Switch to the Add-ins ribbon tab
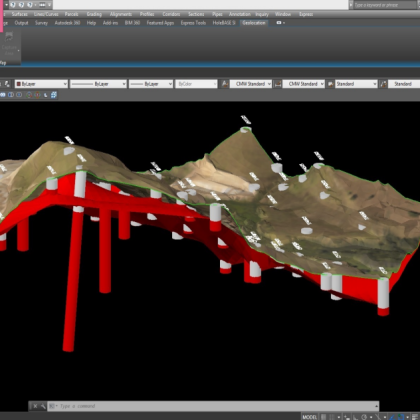Screen dimensions: 420x420 pos(110,23)
